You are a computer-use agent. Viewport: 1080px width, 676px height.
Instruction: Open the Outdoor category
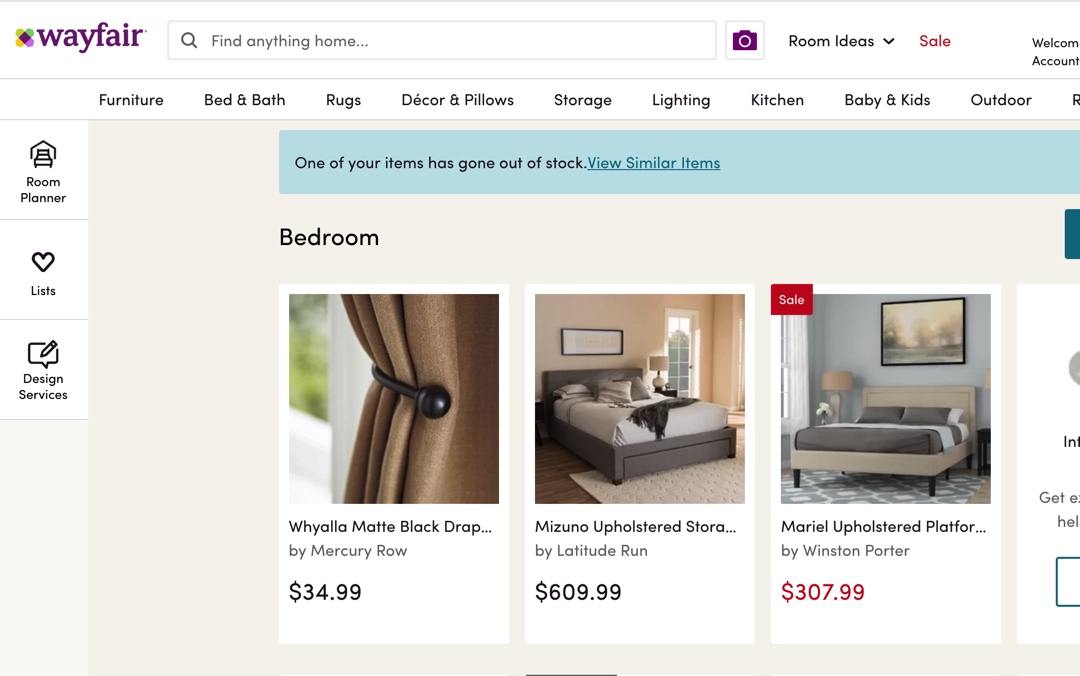click(1001, 100)
